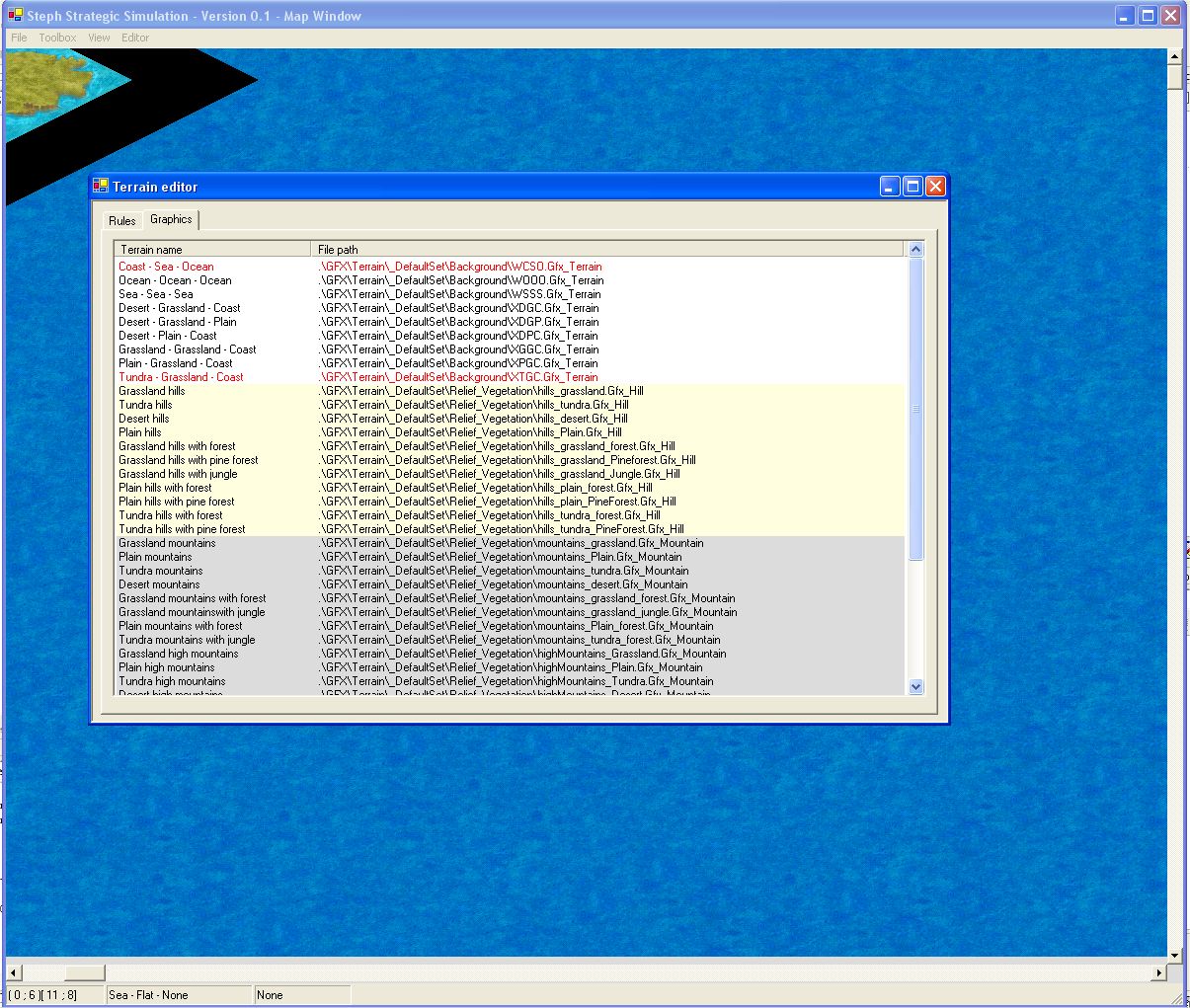Select the Grassland hills with jungle row

(178, 474)
